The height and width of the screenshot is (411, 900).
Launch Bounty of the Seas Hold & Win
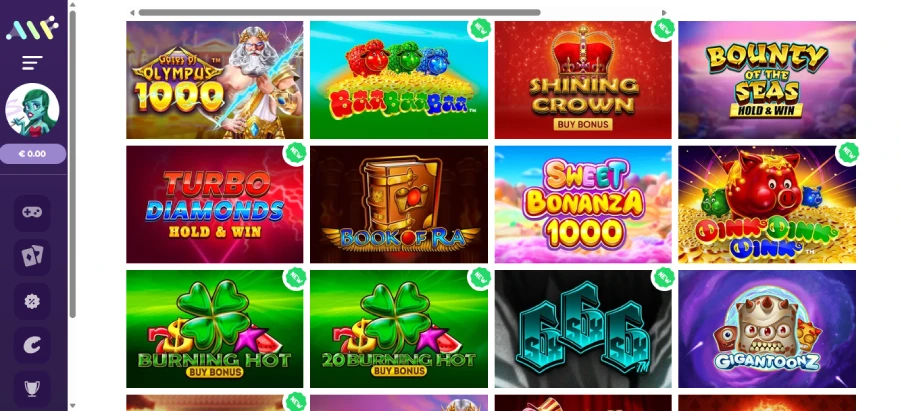pos(767,80)
